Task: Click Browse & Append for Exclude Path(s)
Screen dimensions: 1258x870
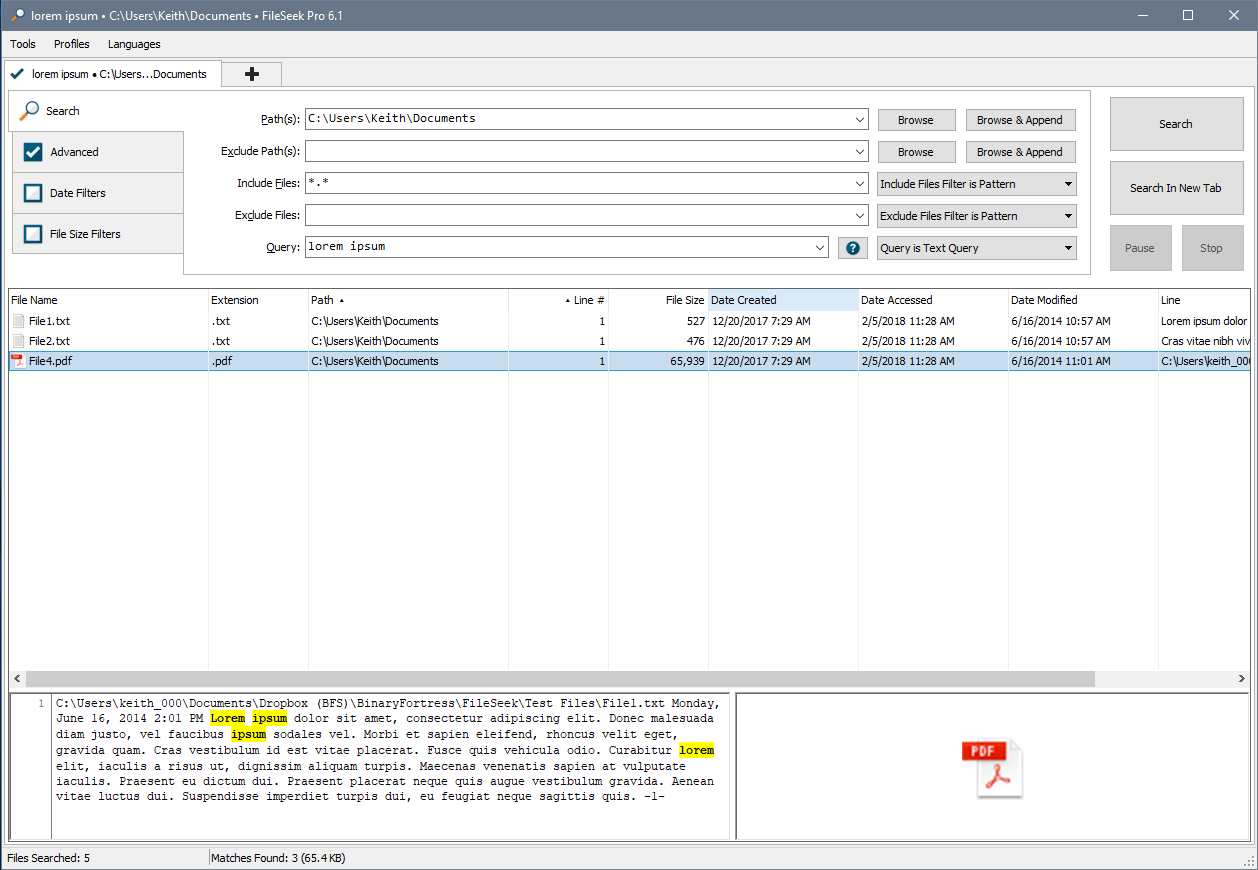Action: pyautogui.click(x=1019, y=152)
